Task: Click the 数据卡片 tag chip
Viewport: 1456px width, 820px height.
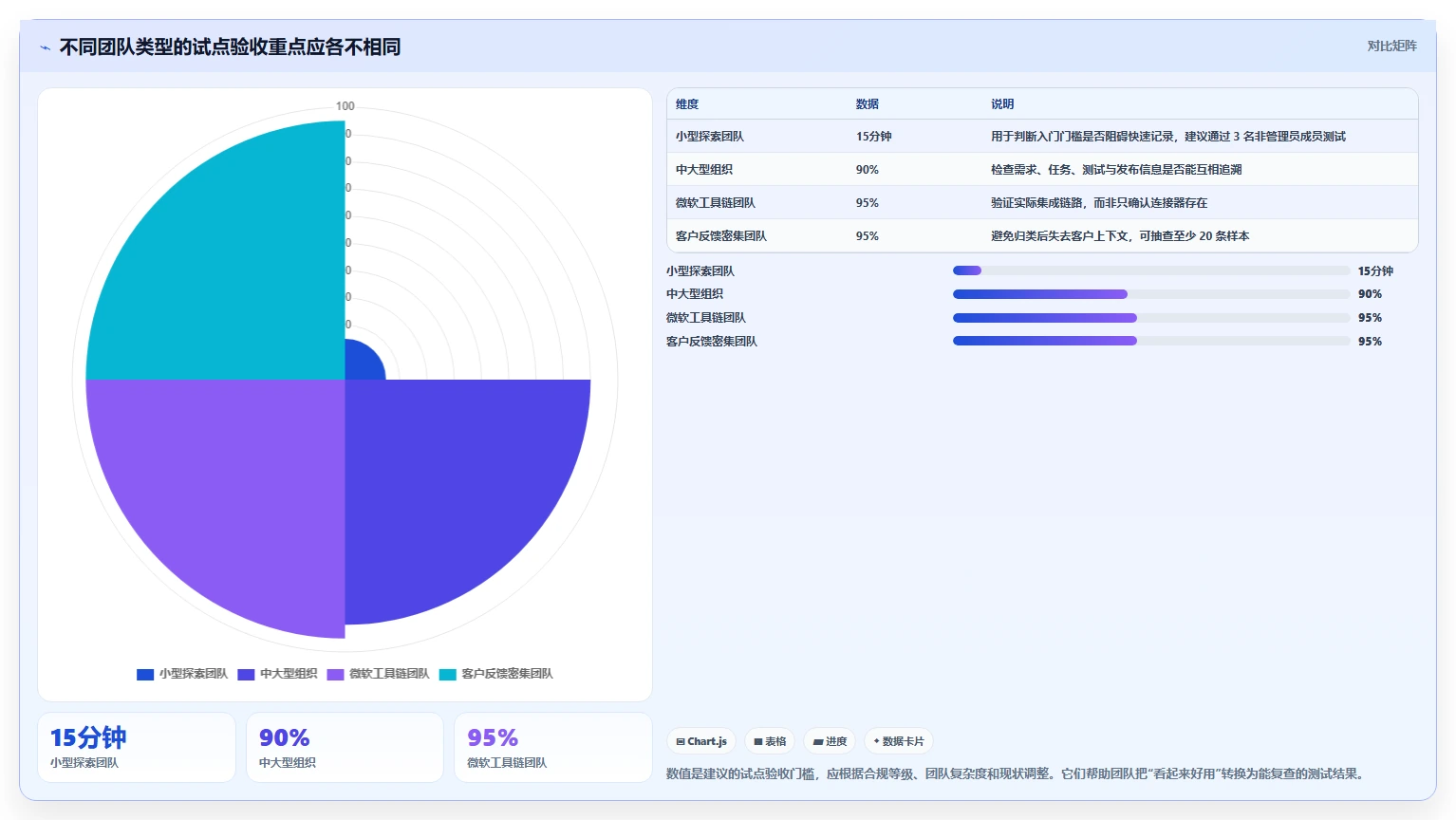Action: point(899,741)
